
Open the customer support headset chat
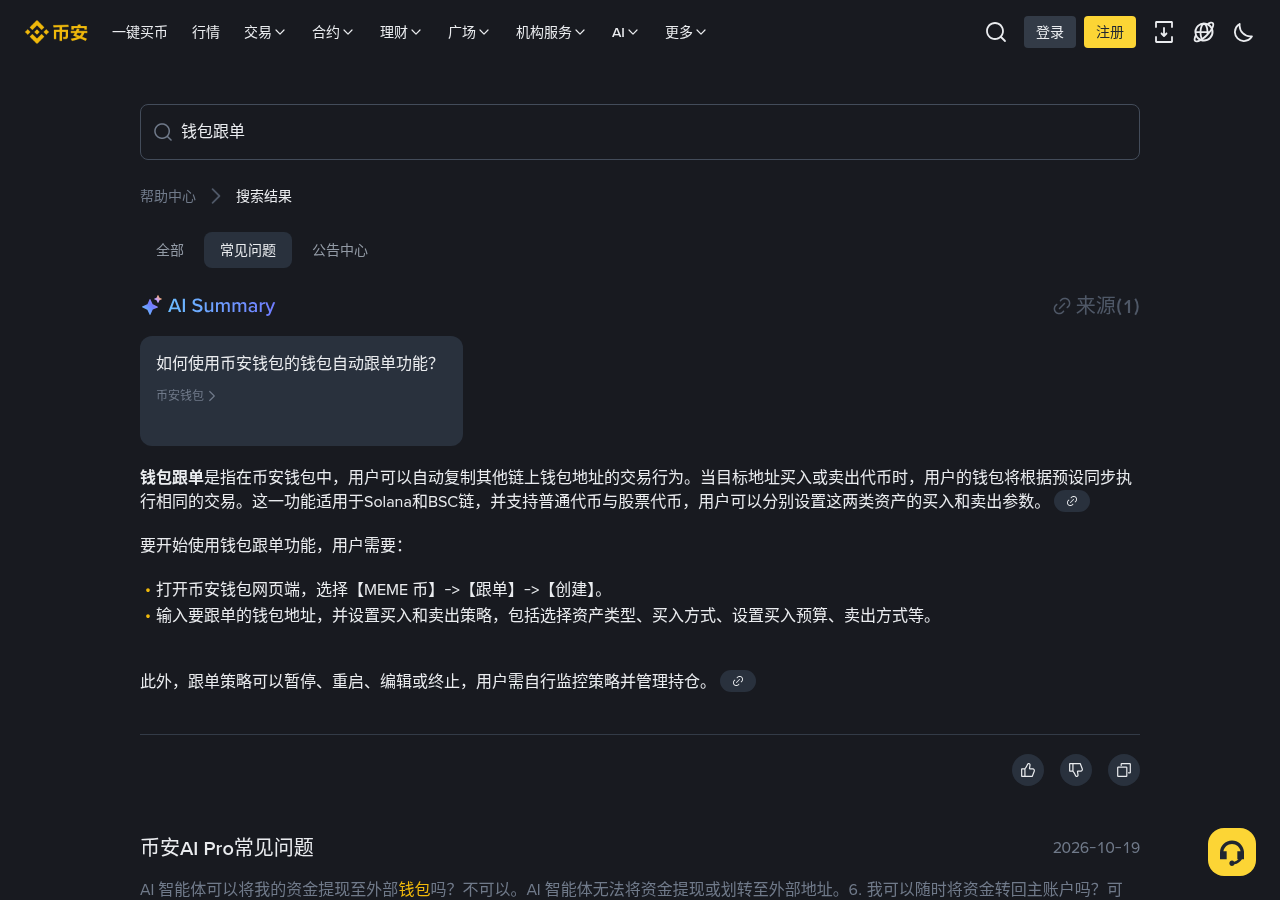(1232, 852)
